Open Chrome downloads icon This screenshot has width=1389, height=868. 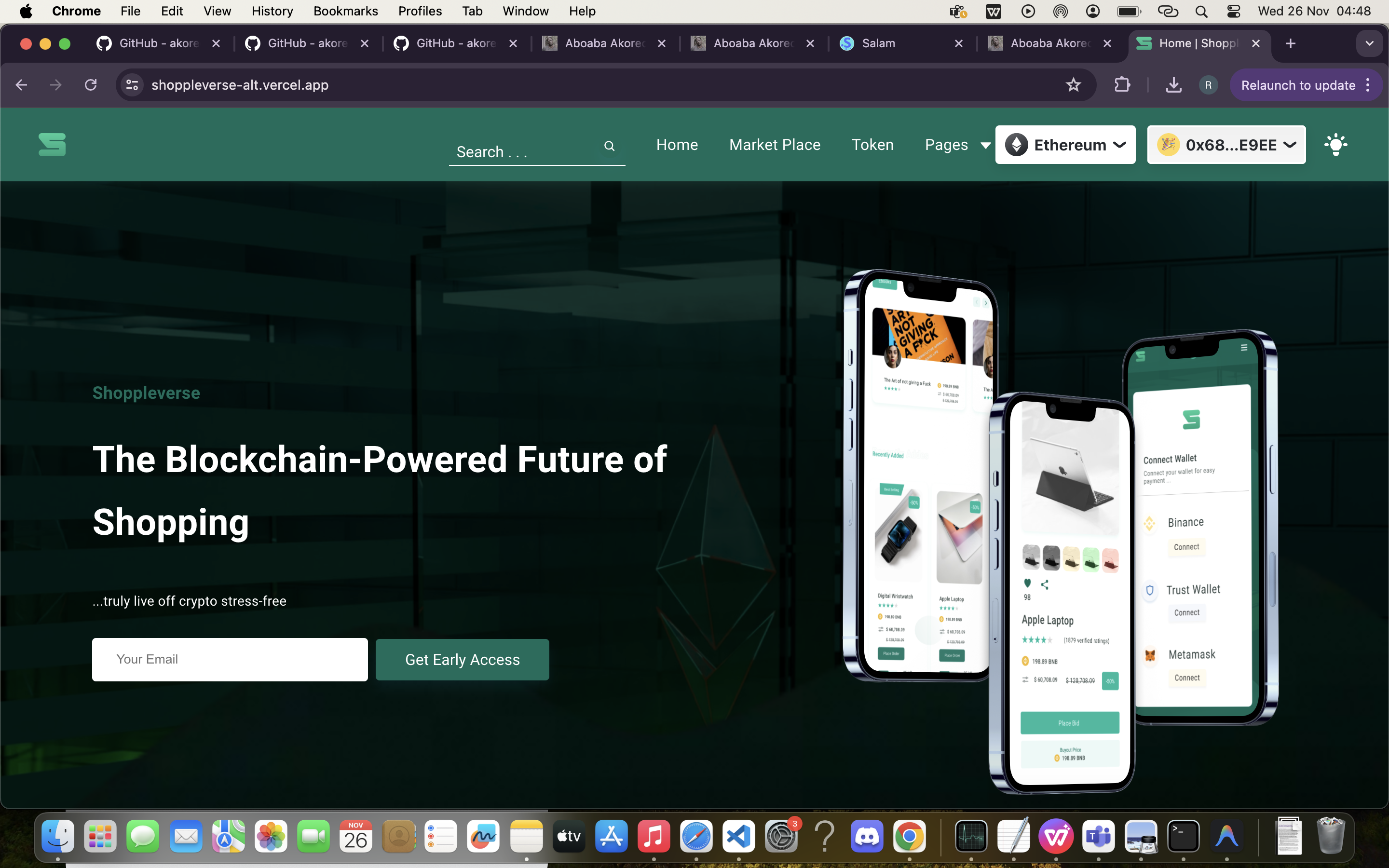1173,85
